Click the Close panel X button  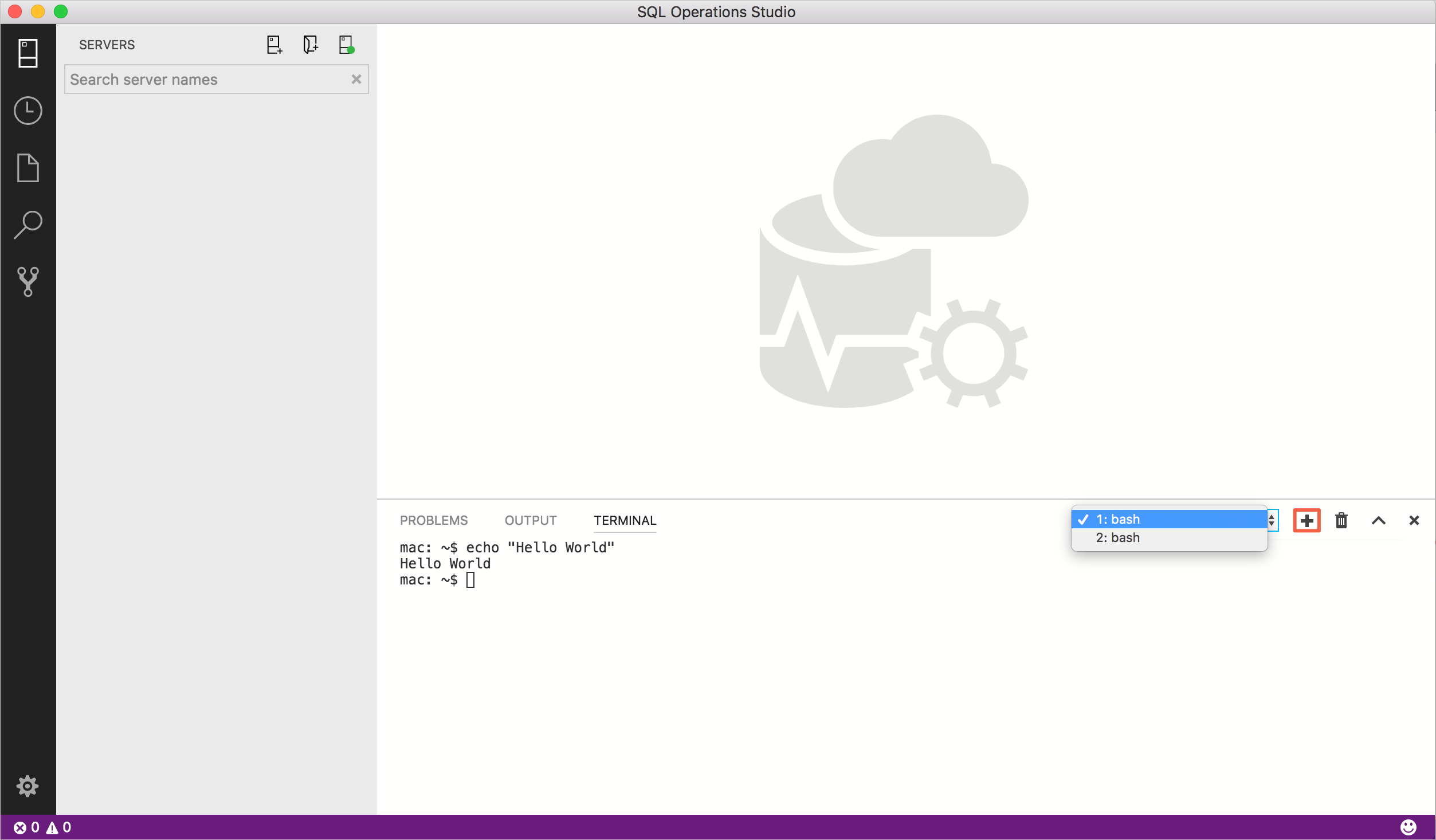coord(1414,520)
